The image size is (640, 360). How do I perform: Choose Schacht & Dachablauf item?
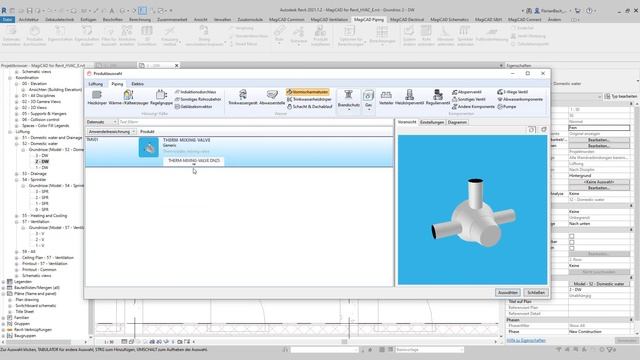(309, 107)
